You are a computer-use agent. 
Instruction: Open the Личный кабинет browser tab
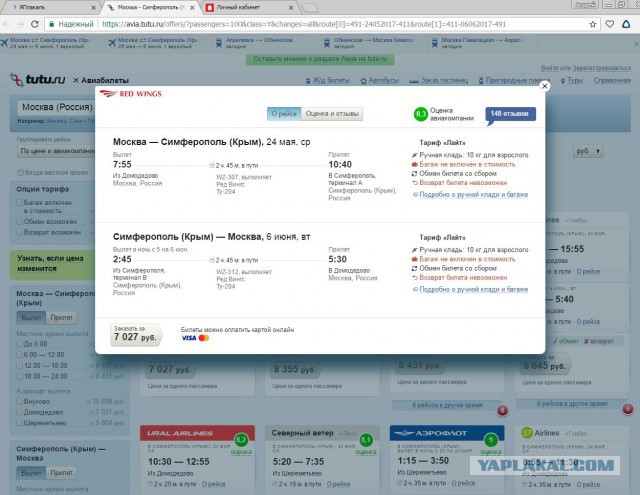point(249,7)
